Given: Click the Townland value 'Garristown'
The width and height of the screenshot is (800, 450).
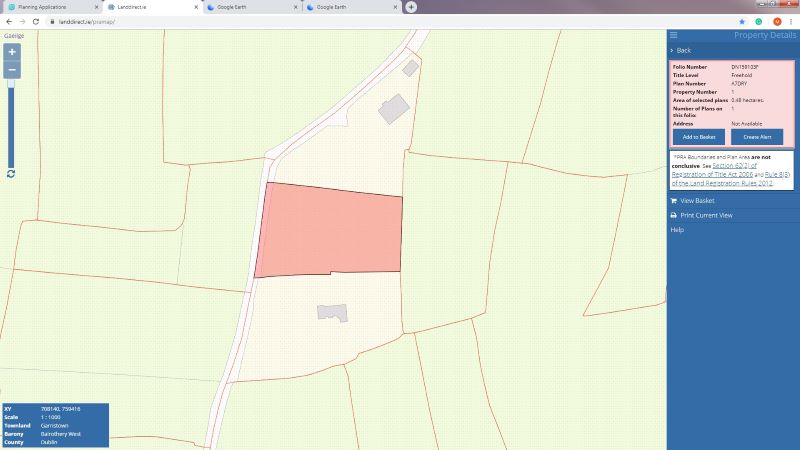Looking at the screenshot, I should (55, 426).
